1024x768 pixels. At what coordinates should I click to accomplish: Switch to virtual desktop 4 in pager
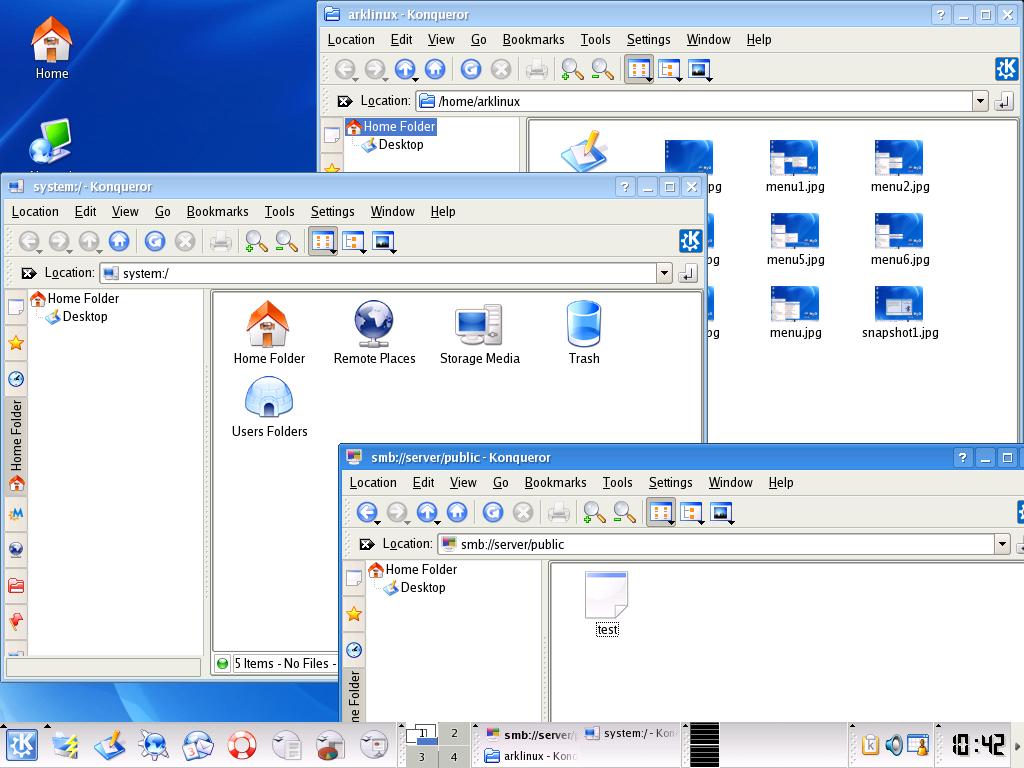454,757
